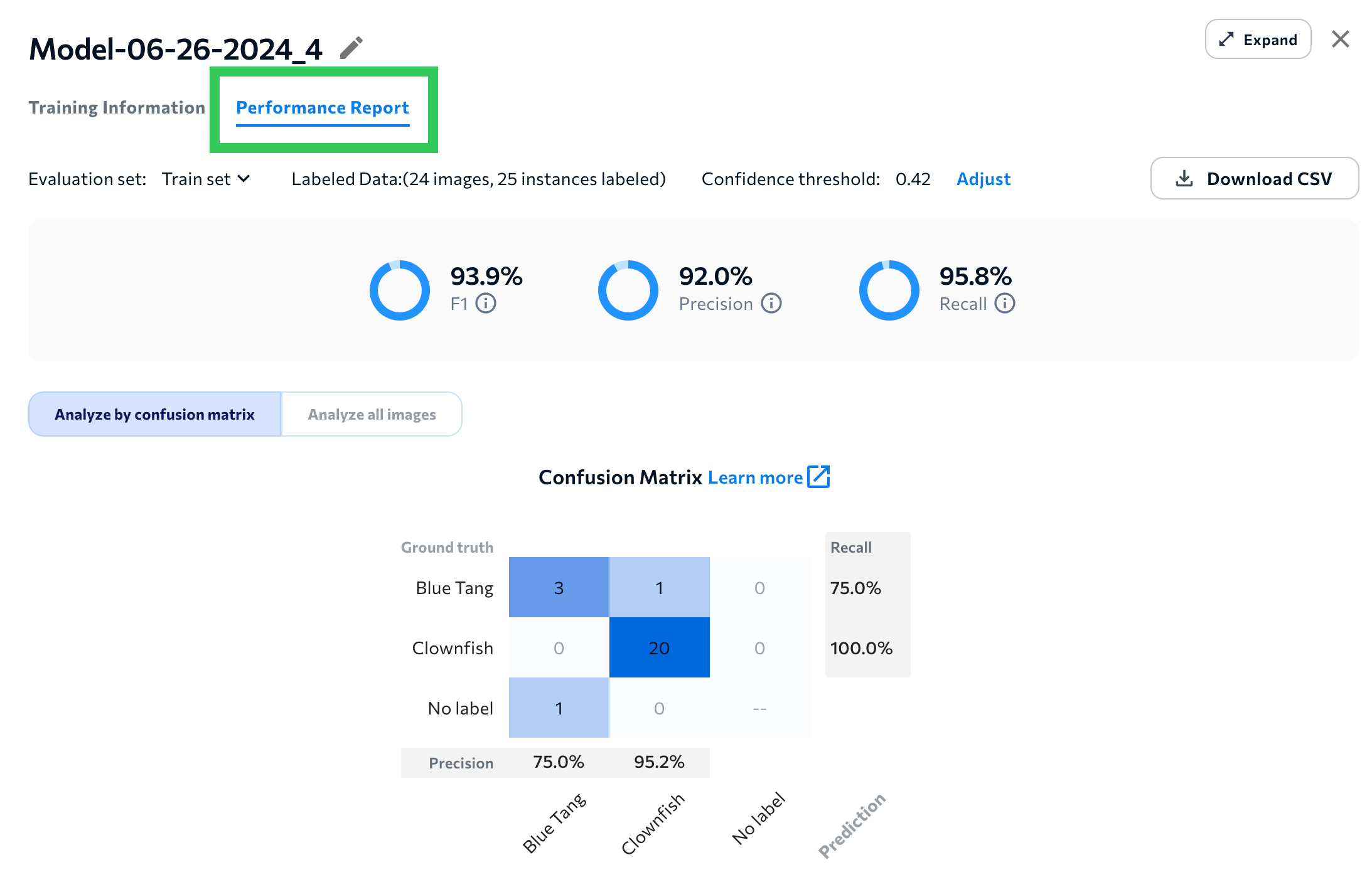This screenshot has height=892, width=1372.
Task: Open the F1 score info tooltip
Action: coord(486,304)
